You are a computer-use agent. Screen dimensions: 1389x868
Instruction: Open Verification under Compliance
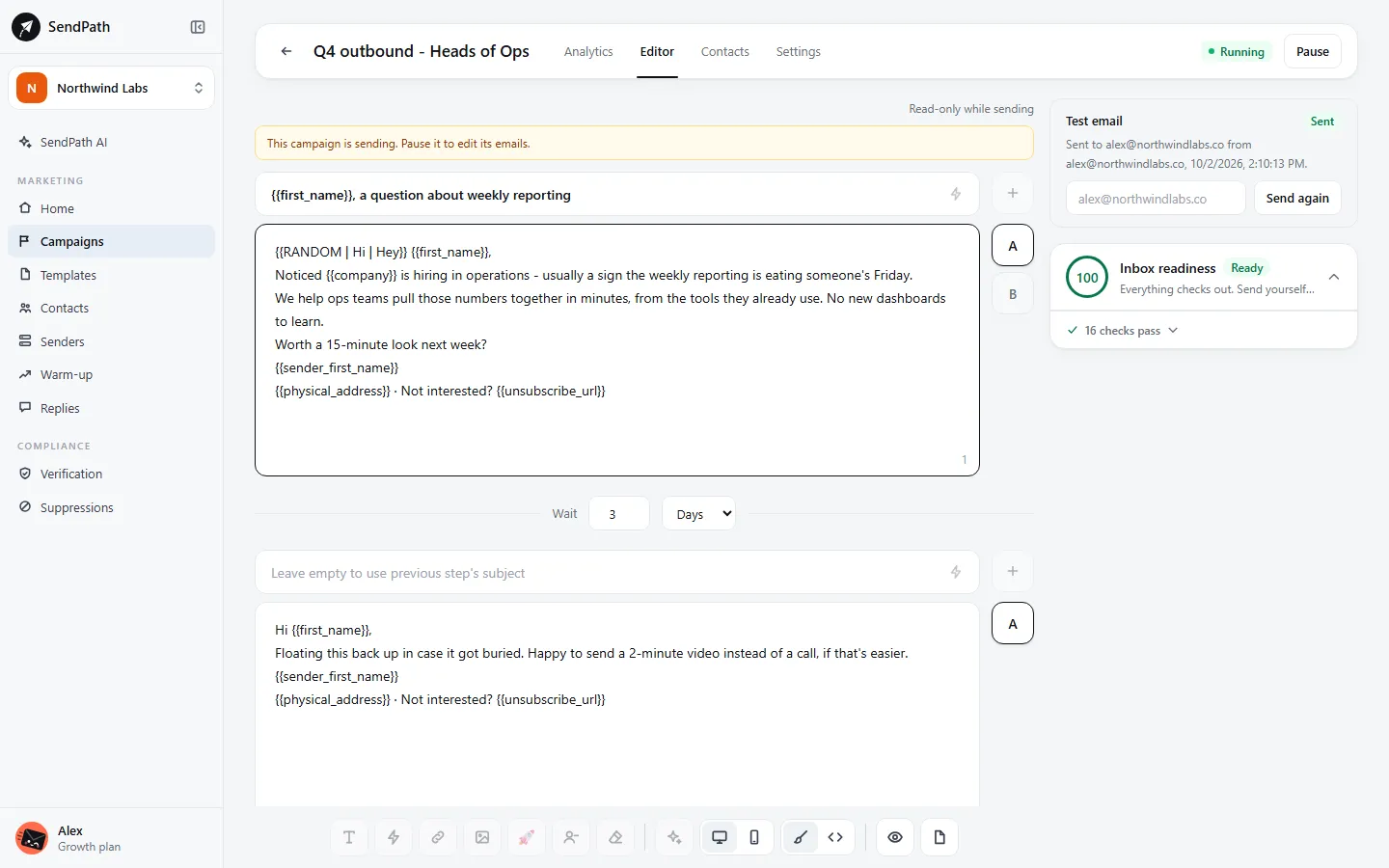[111, 474]
